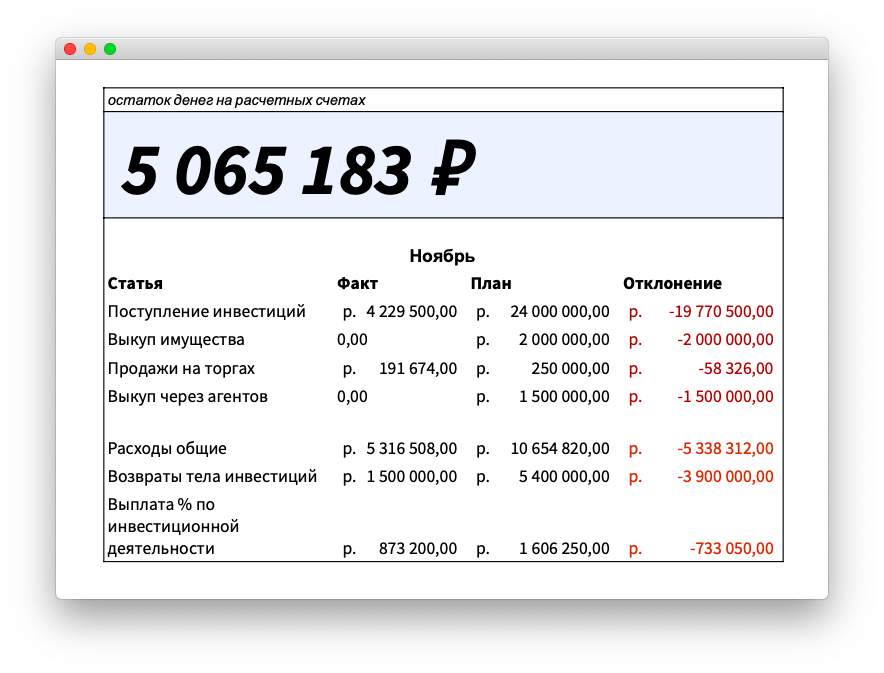This screenshot has height=673, width=884.
Task: Select the 'остаток денег на расчетных счетах' caption
Action: (236, 100)
